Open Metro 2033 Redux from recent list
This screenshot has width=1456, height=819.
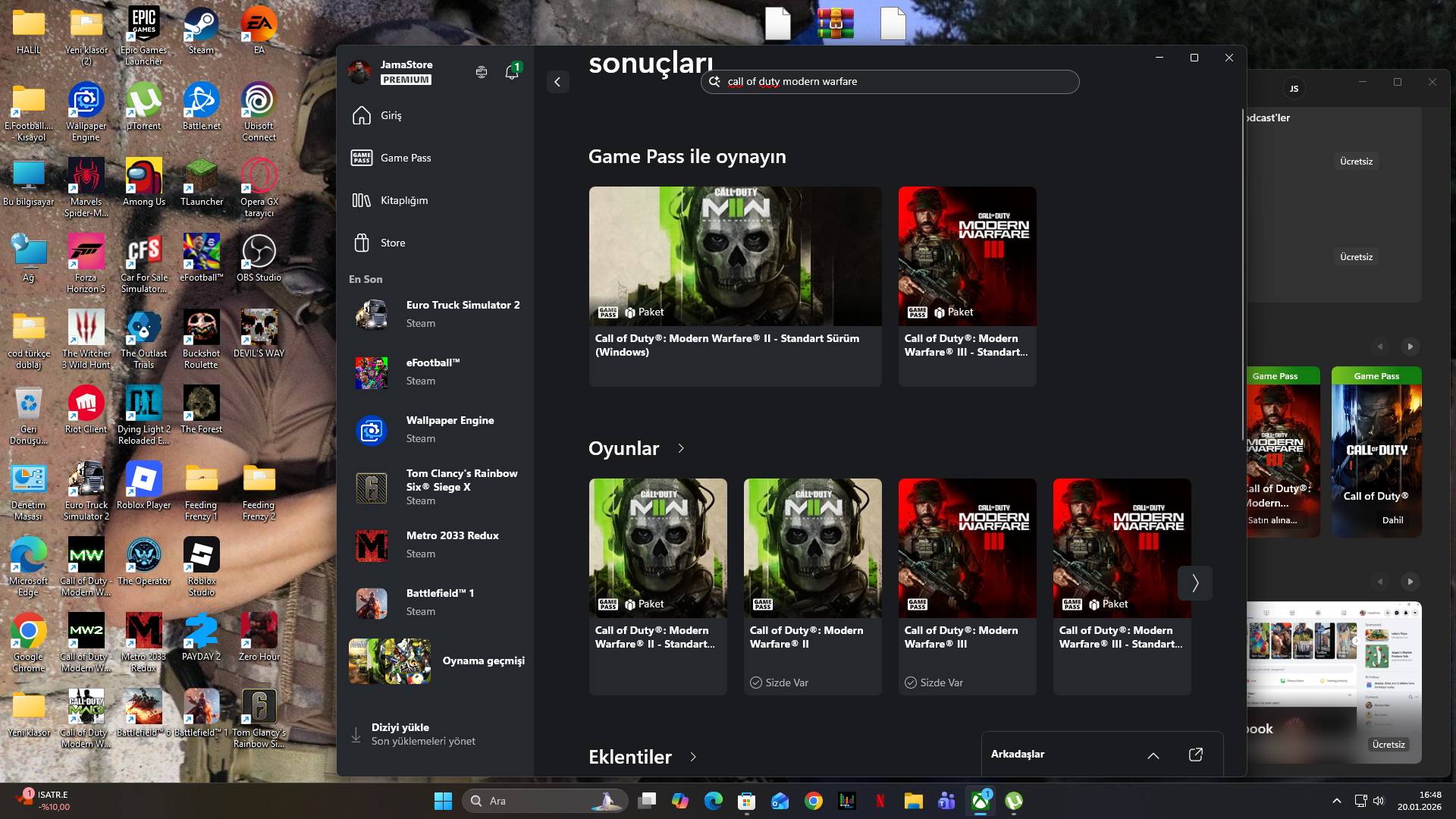pos(435,544)
